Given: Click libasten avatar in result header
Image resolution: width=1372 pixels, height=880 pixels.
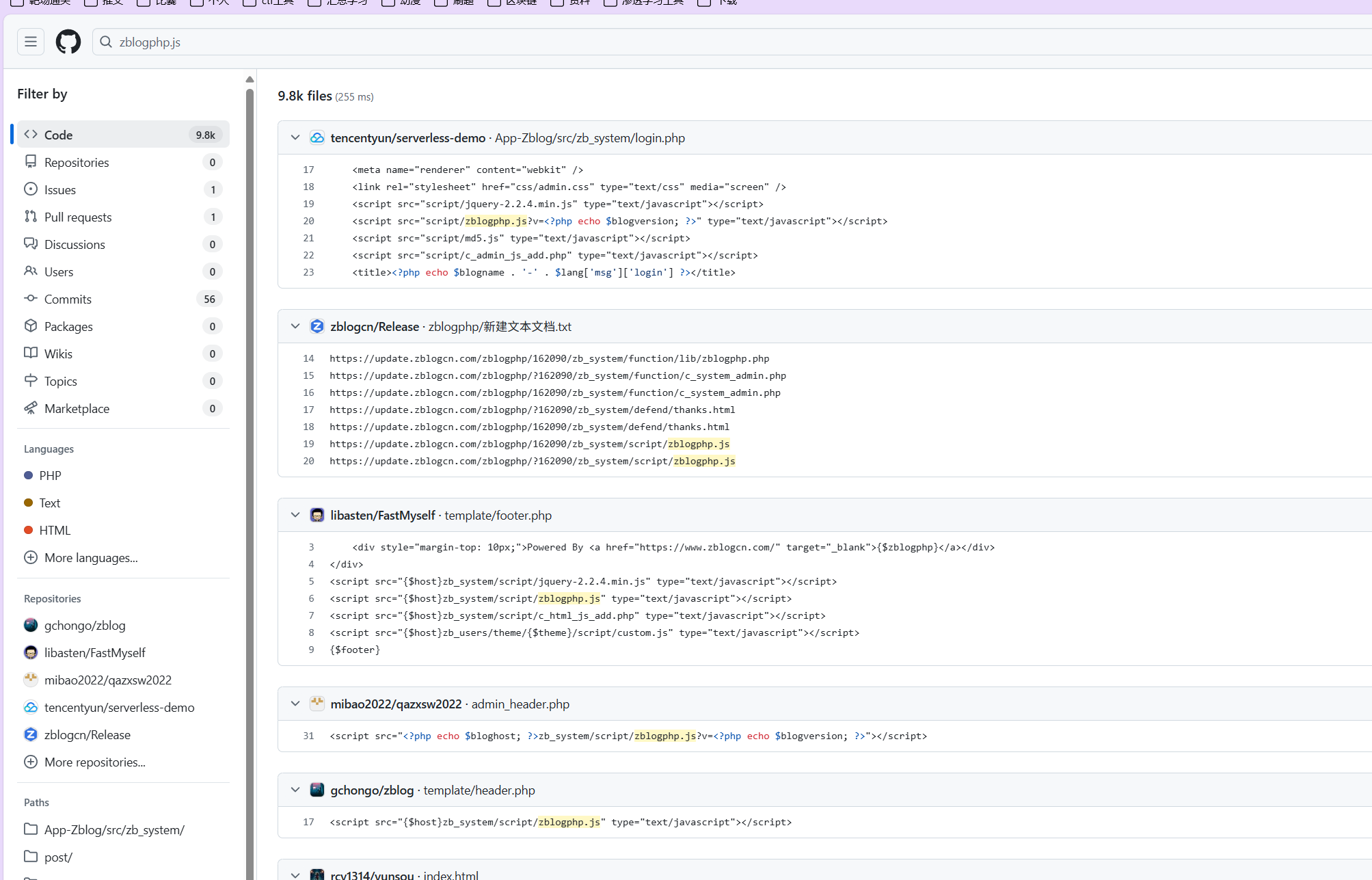Looking at the screenshot, I should (317, 515).
